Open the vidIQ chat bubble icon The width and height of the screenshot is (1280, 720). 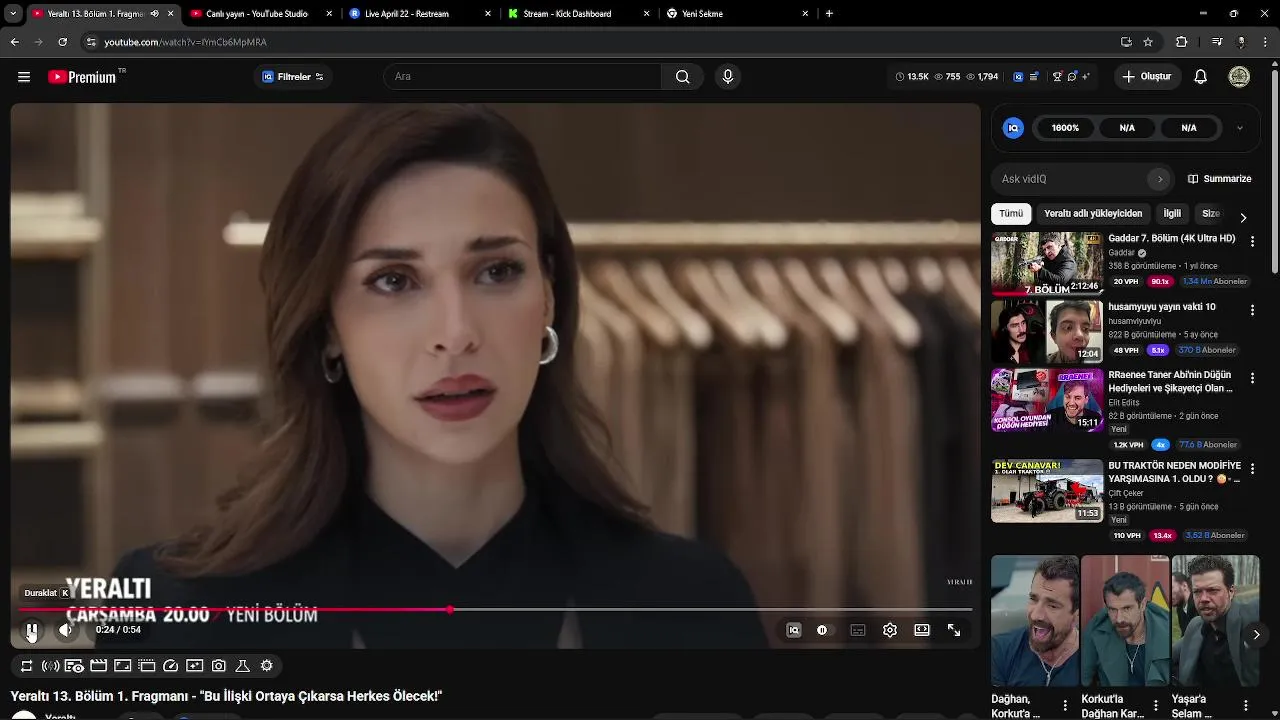(1072, 77)
